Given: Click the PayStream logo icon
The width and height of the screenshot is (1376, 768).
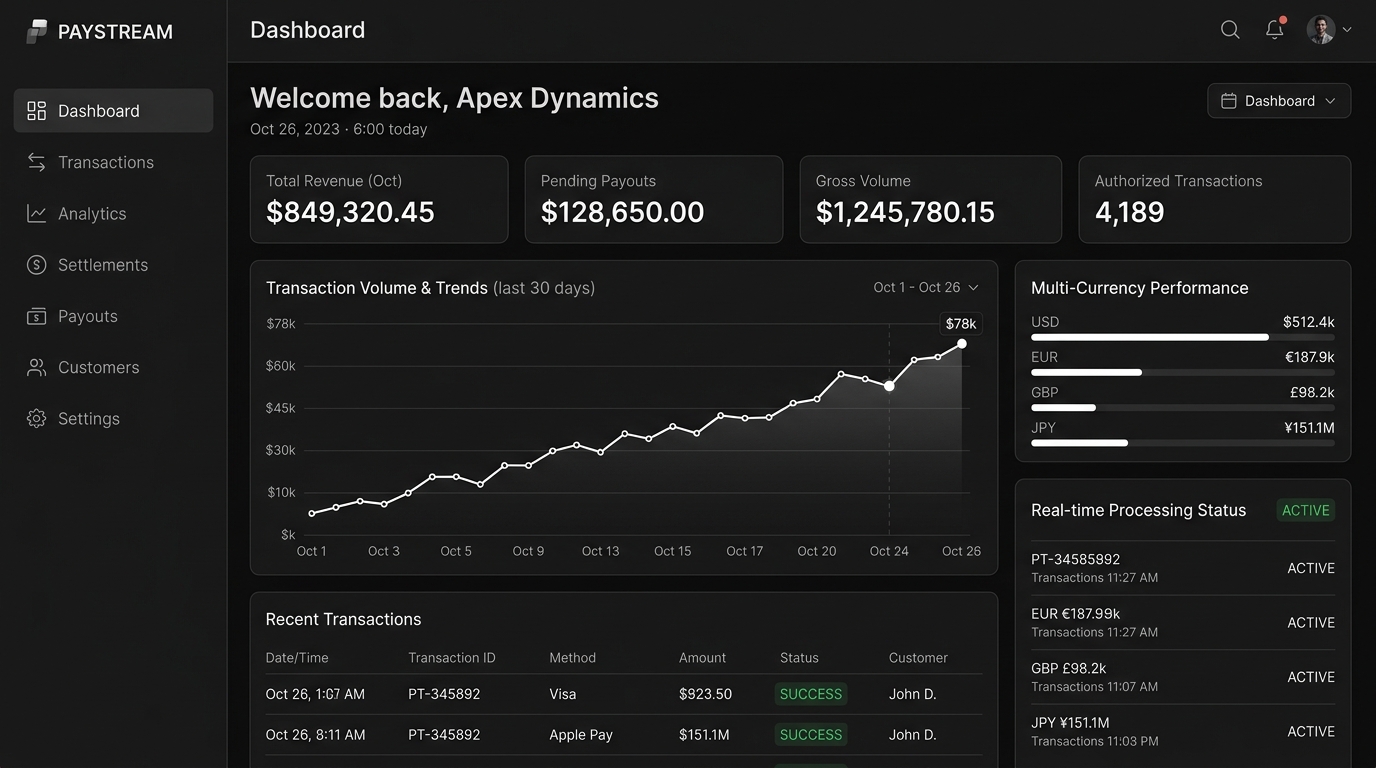Looking at the screenshot, I should [37, 32].
